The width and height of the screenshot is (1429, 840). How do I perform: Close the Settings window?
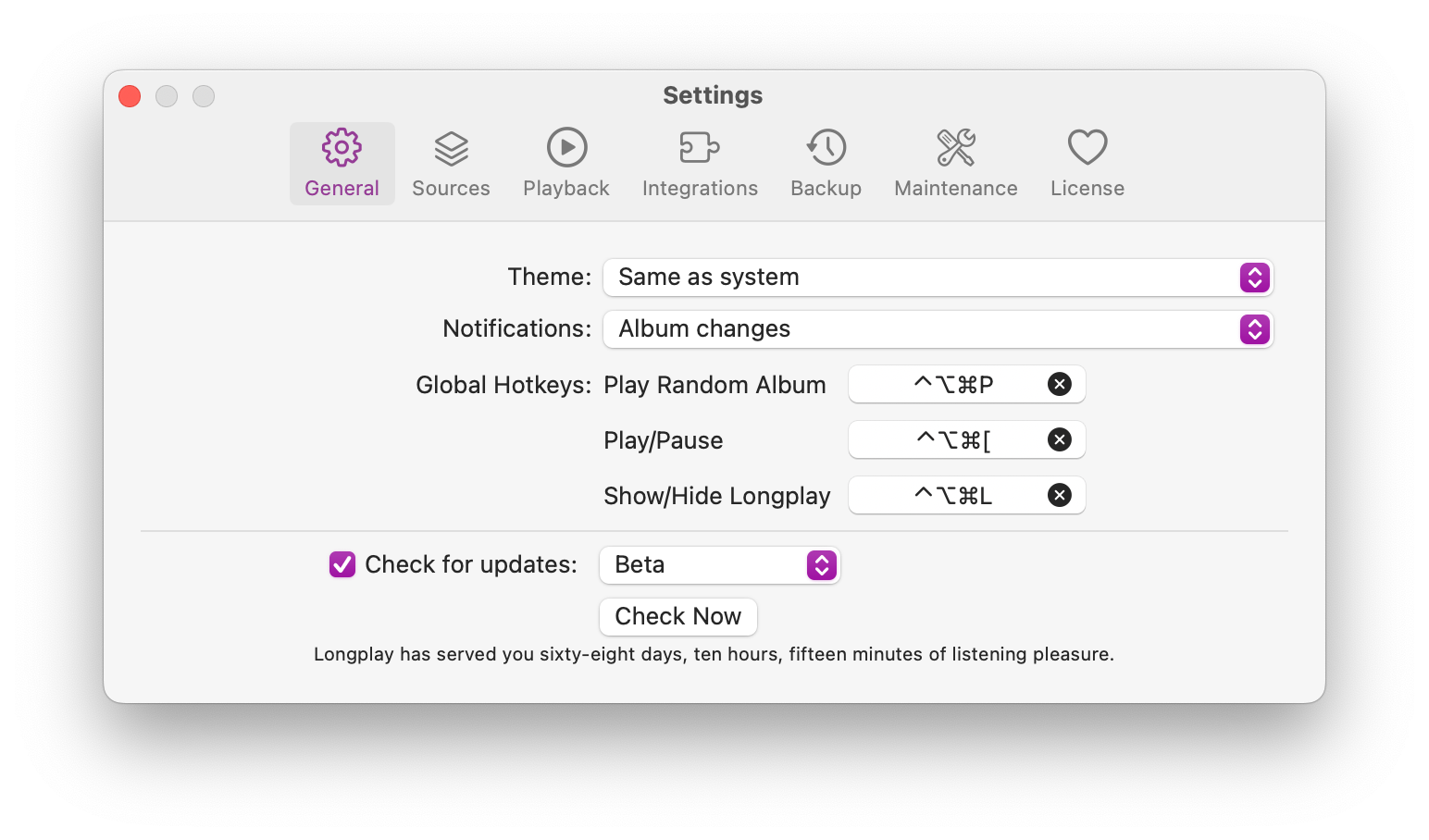[130, 96]
